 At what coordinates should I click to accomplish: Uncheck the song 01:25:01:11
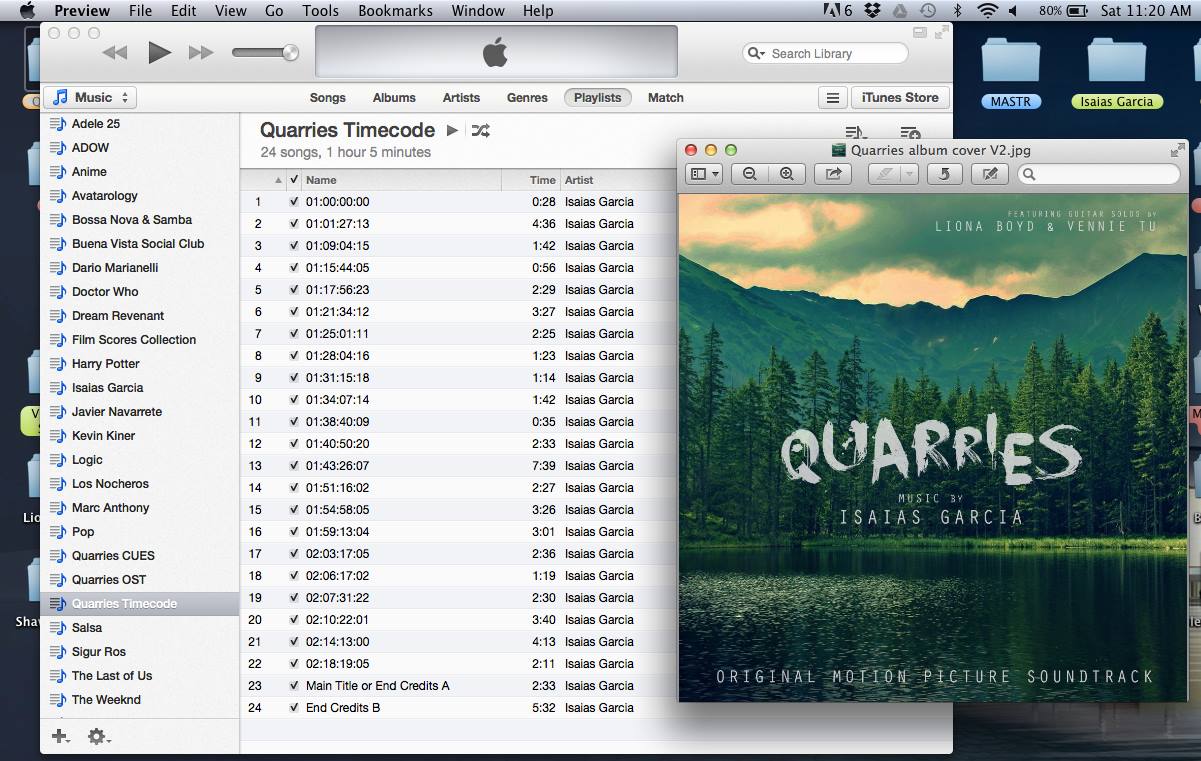point(294,334)
